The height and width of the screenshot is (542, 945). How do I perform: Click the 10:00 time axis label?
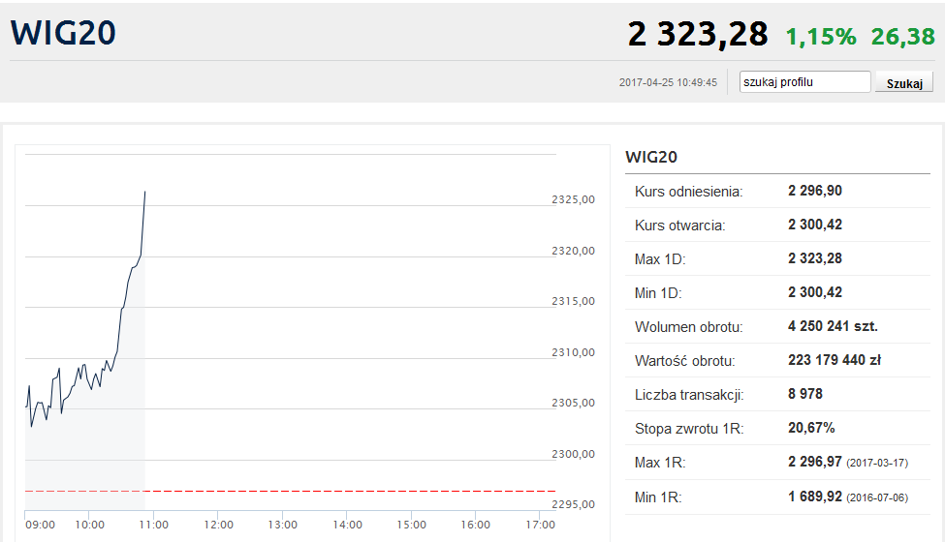(x=89, y=525)
